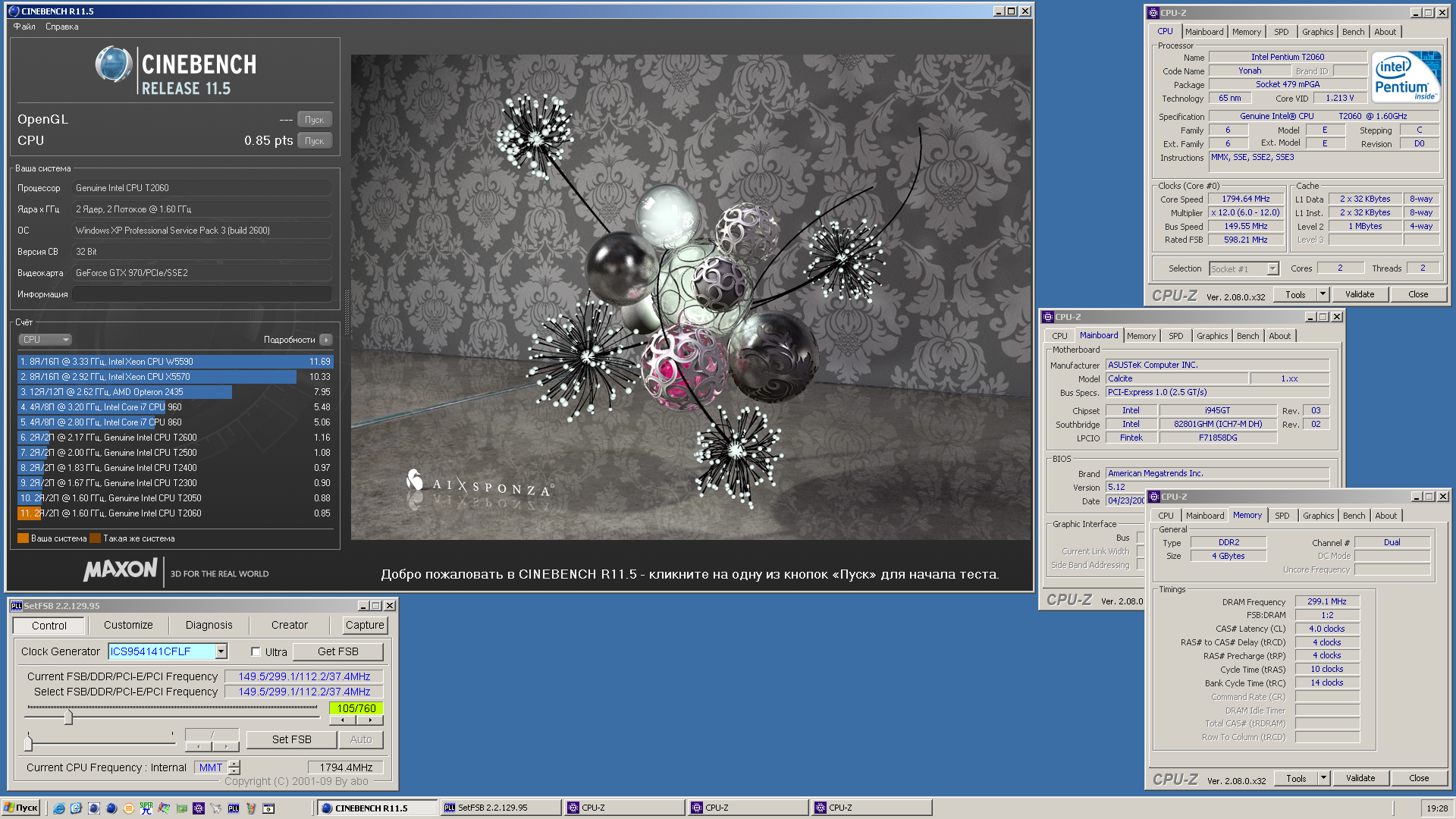The image size is (1456, 819).
Task: Switch to Creator tab in SetFSB
Action: [x=290, y=626]
